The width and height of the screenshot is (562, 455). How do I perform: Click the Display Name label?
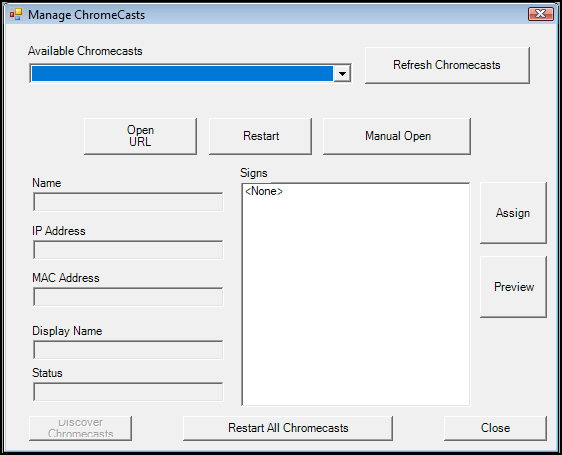click(x=67, y=331)
